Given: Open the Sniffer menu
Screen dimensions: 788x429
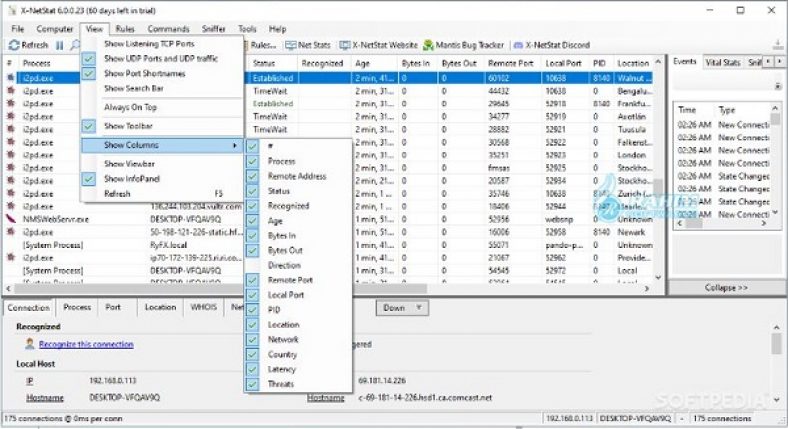Looking at the screenshot, I should pos(214,29).
